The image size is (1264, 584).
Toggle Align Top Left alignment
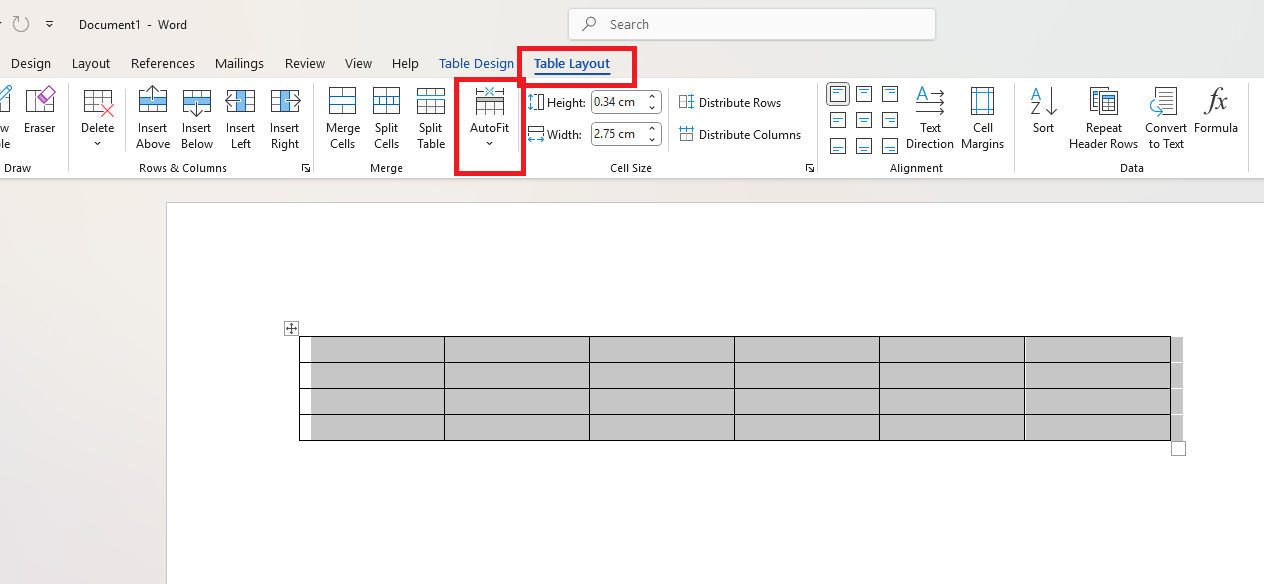838,94
